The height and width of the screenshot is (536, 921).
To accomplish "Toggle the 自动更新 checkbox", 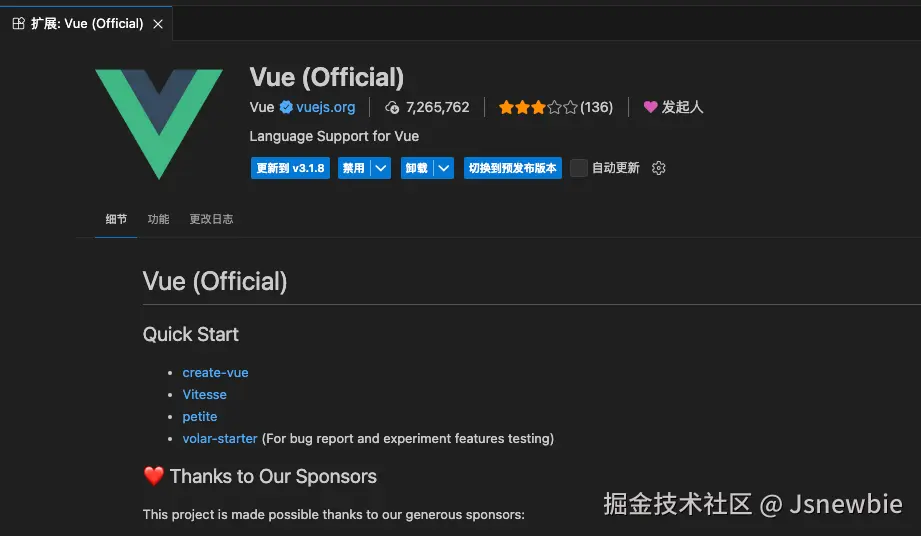I will [x=579, y=168].
